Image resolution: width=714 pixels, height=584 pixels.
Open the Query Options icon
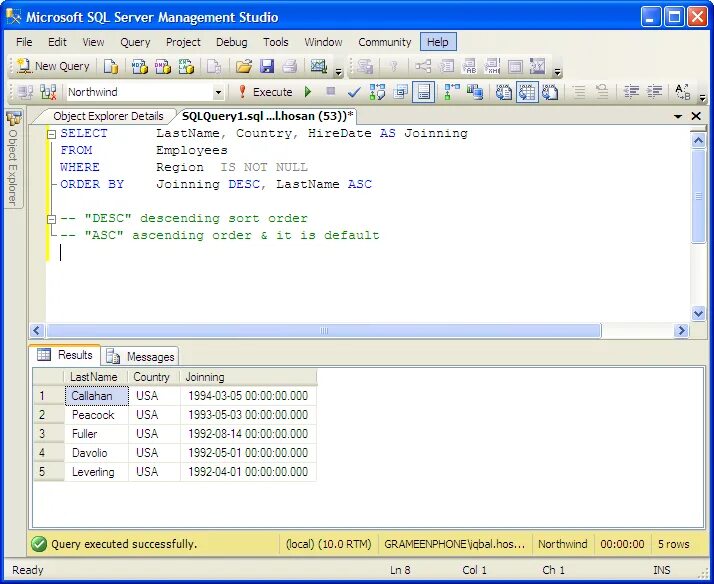point(400,92)
